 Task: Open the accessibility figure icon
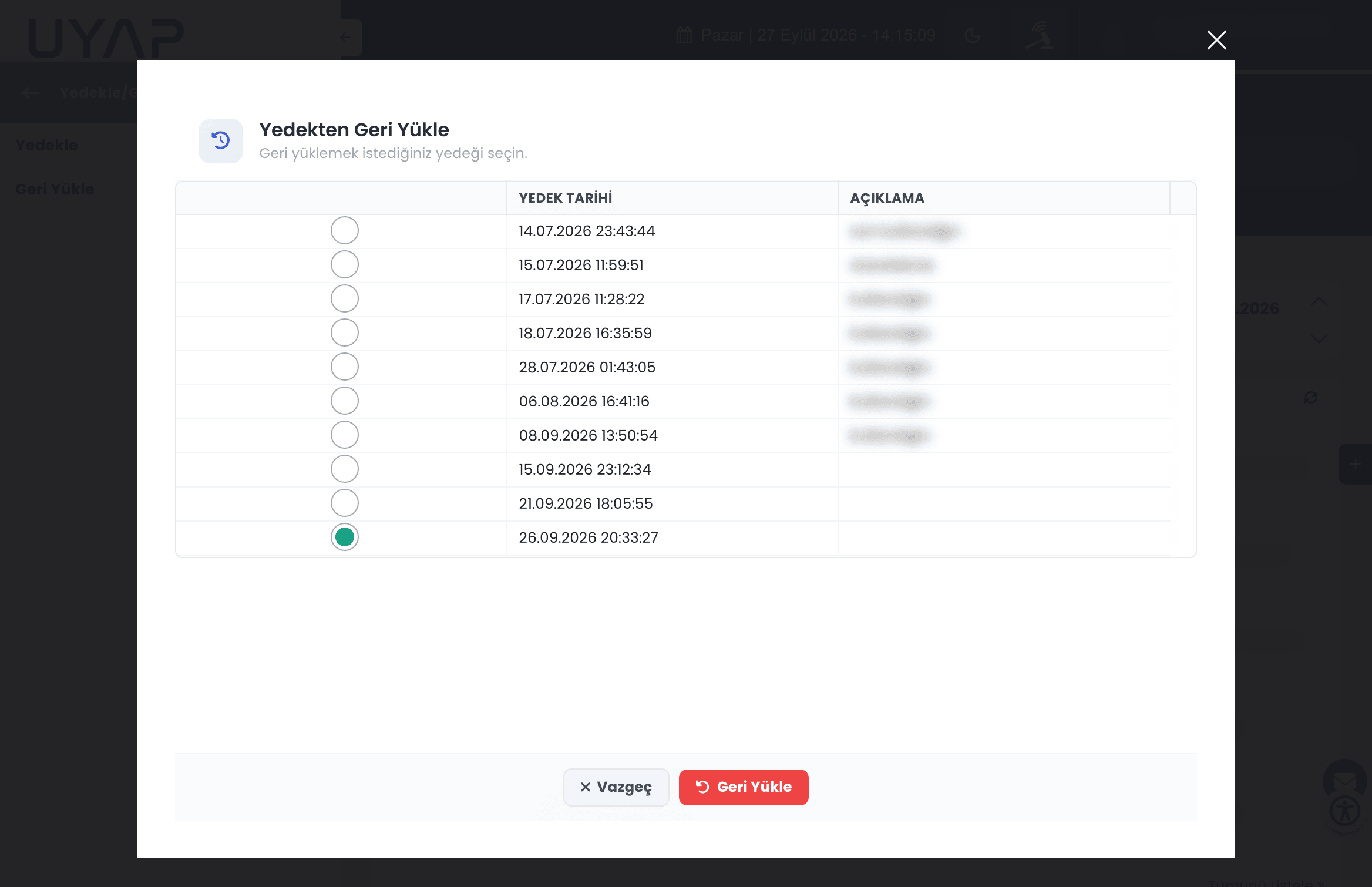point(1345,812)
